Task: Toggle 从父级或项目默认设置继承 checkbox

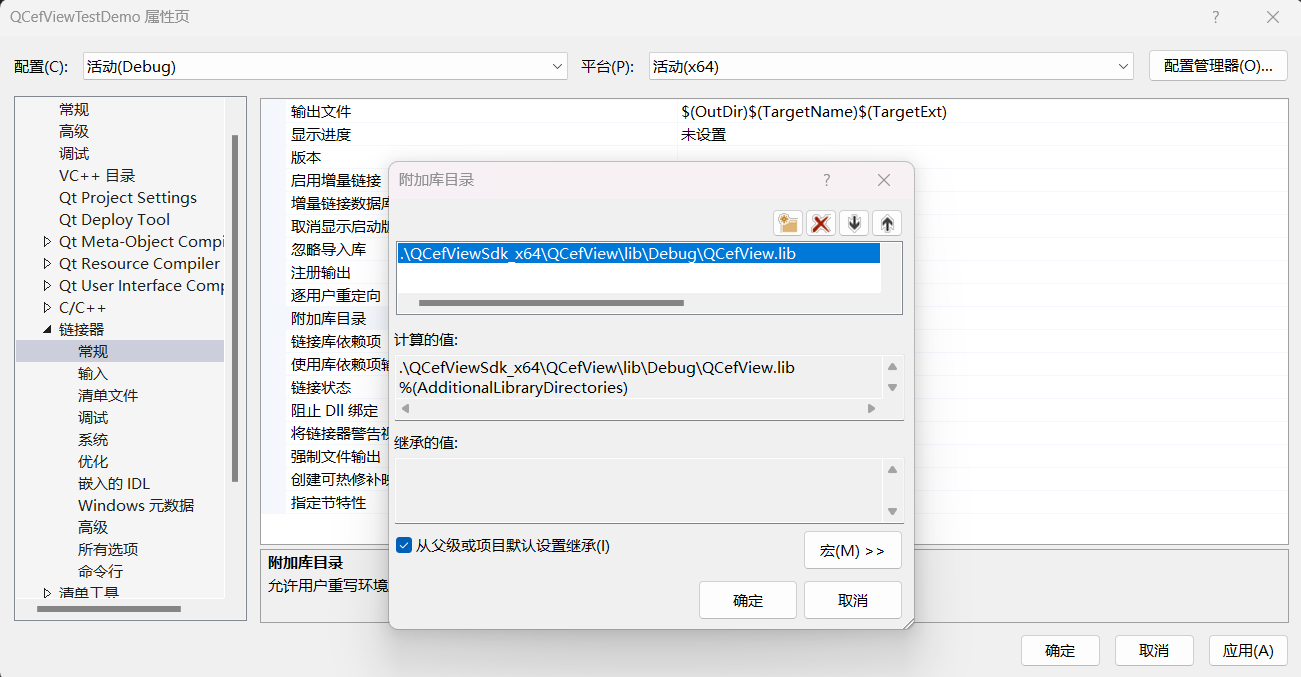Action: click(404, 545)
